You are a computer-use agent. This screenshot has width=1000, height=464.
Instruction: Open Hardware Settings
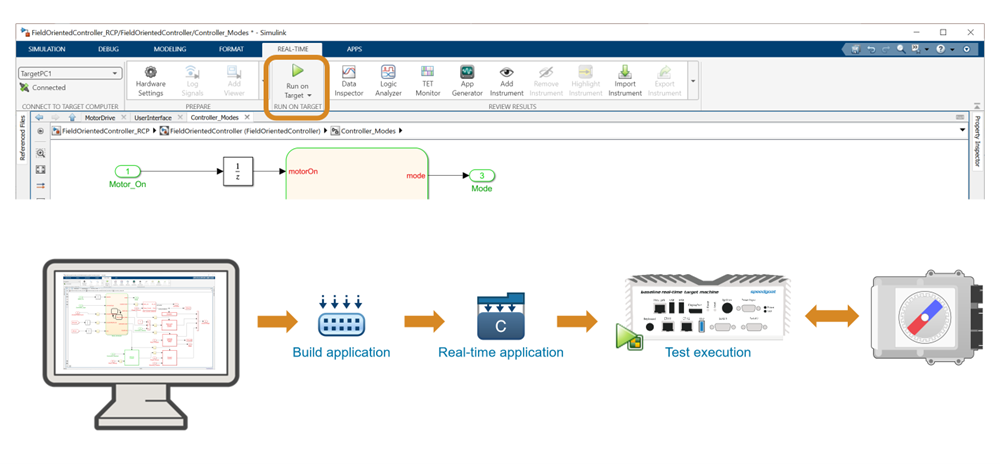pyautogui.click(x=150, y=80)
